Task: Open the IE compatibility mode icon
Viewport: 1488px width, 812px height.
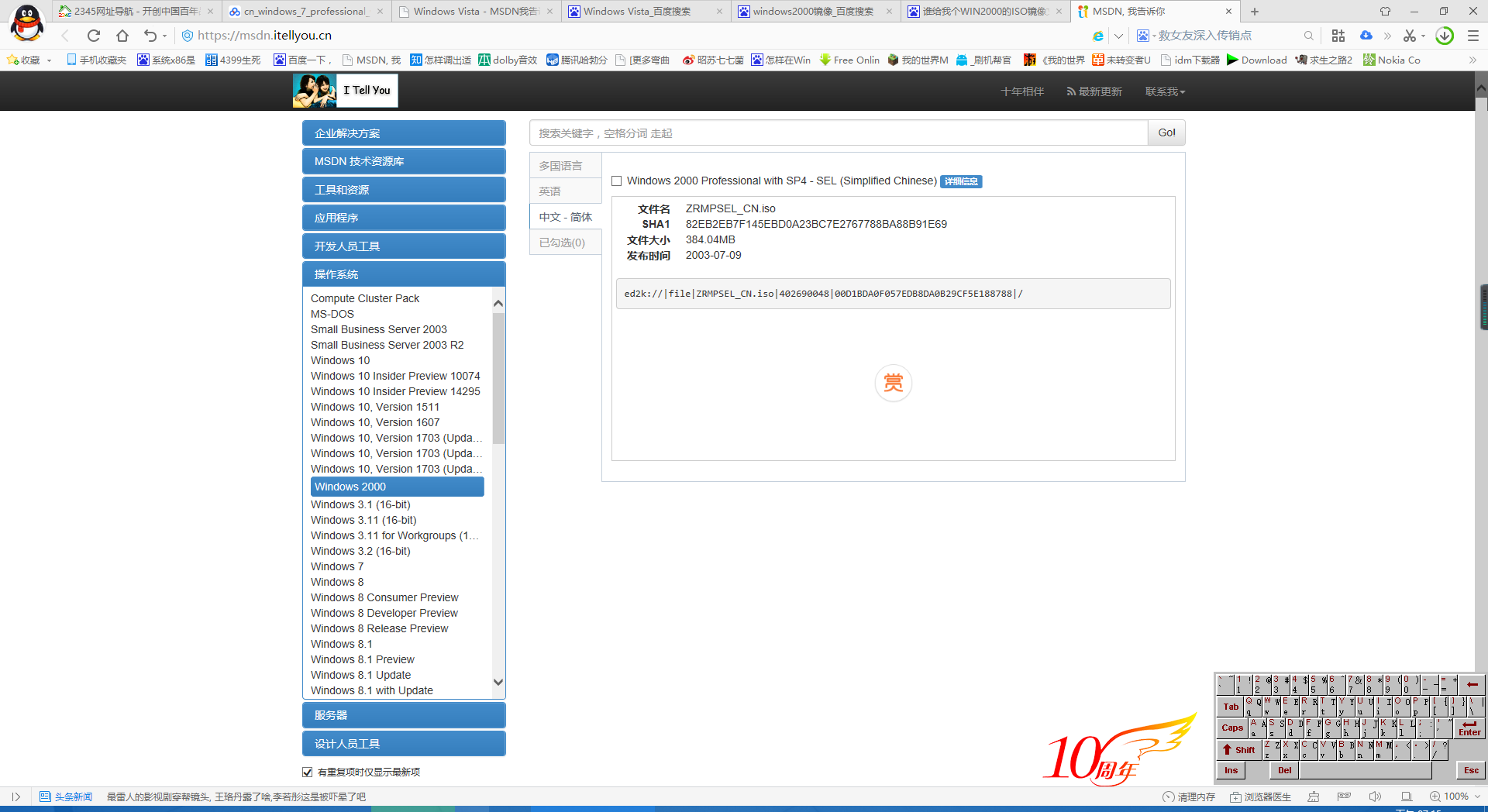Action: tap(1098, 36)
